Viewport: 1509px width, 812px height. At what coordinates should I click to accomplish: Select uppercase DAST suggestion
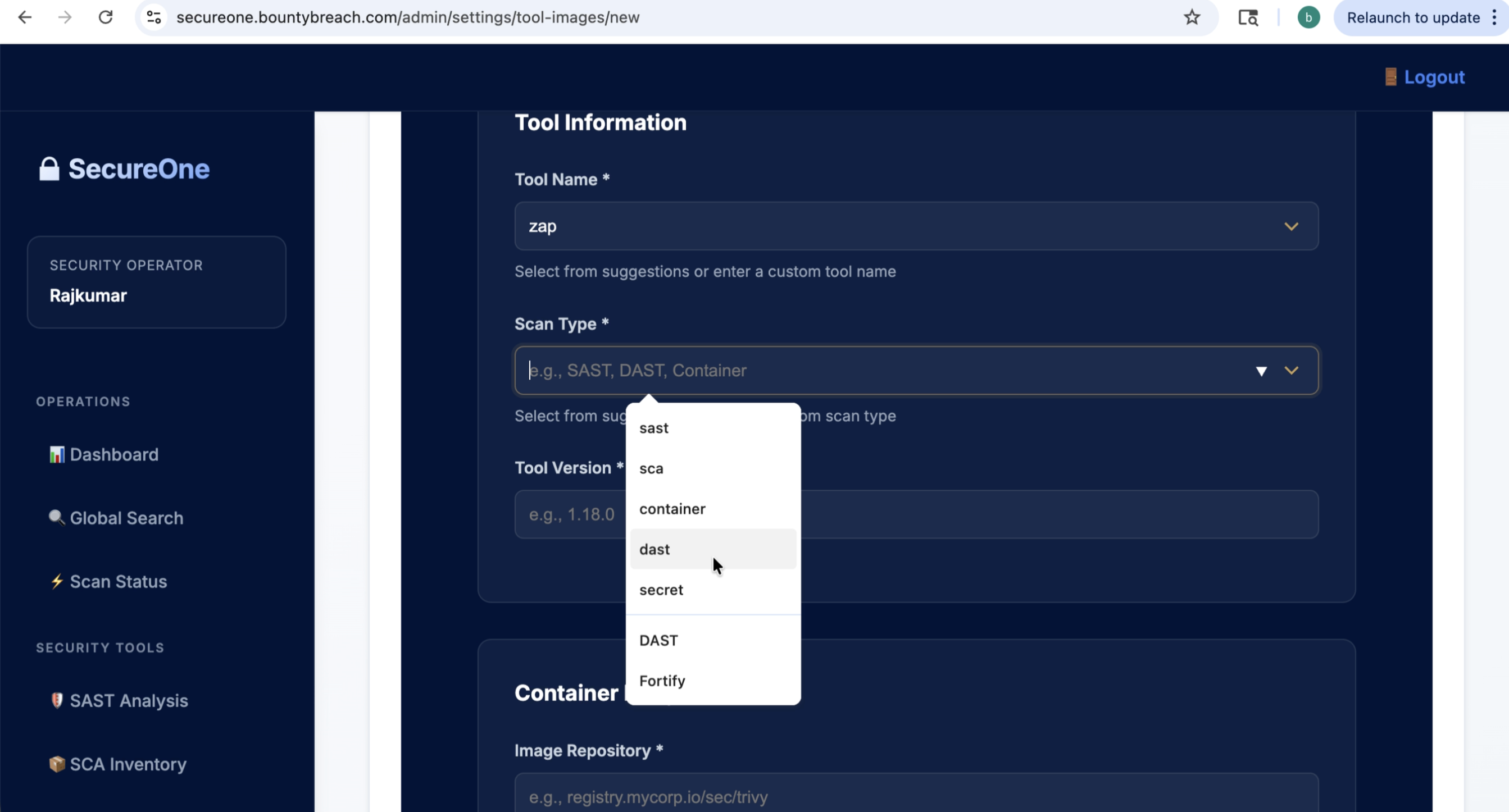pyautogui.click(x=713, y=641)
